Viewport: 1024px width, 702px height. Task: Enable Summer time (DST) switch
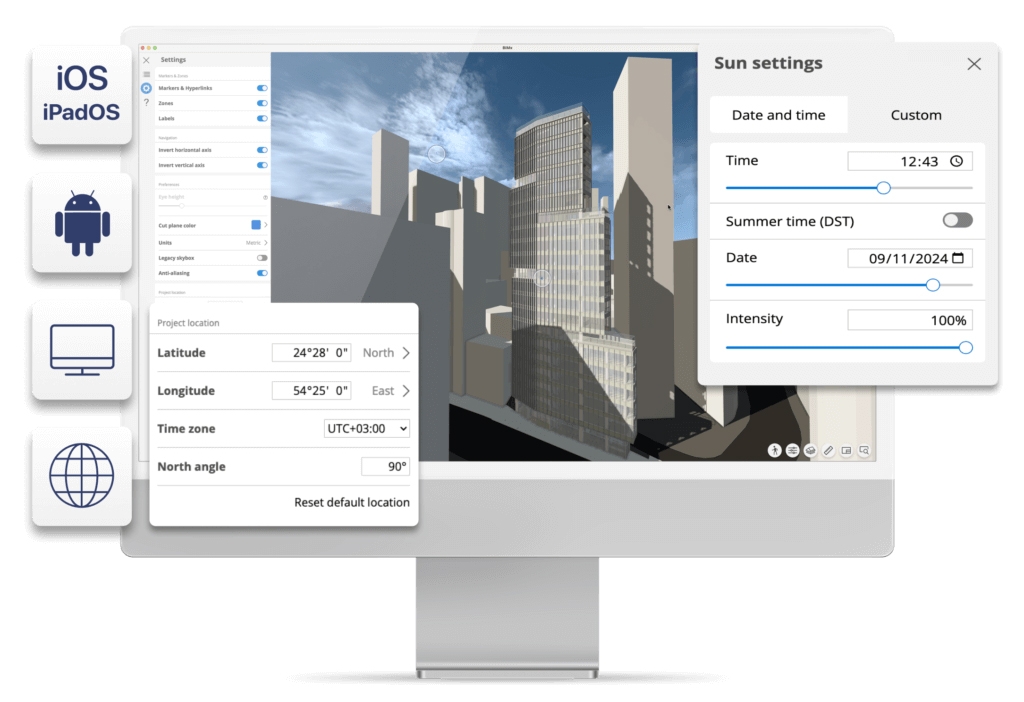(x=957, y=220)
